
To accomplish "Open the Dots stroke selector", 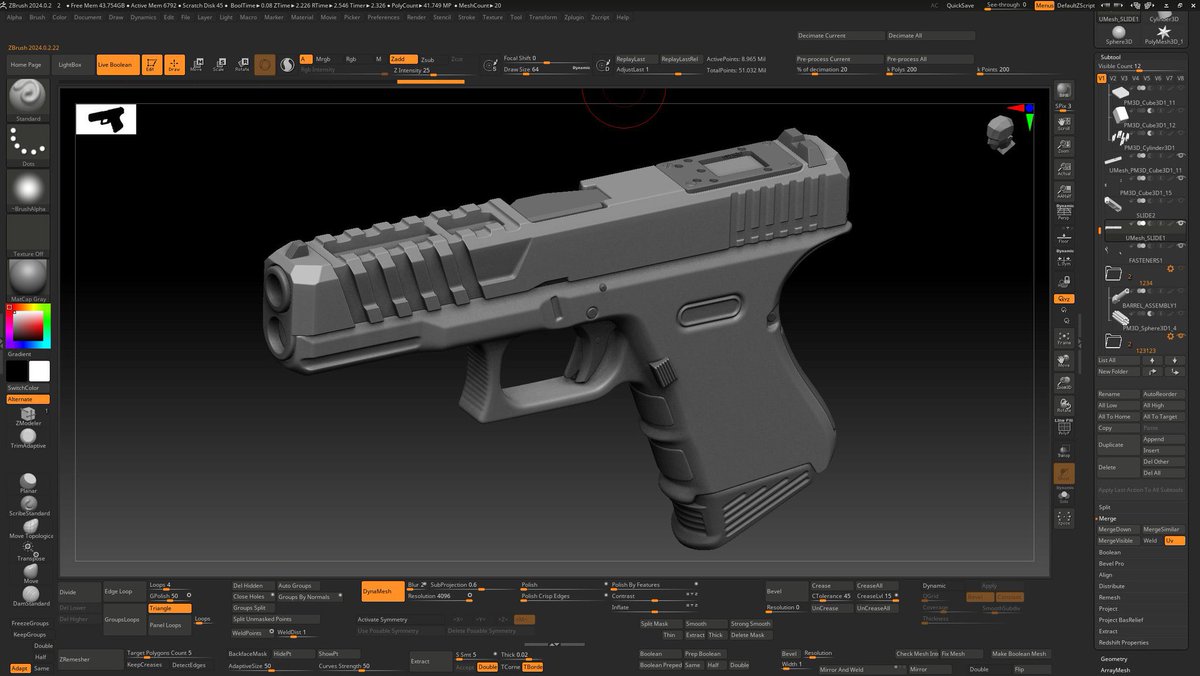I will pyautogui.click(x=28, y=144).
